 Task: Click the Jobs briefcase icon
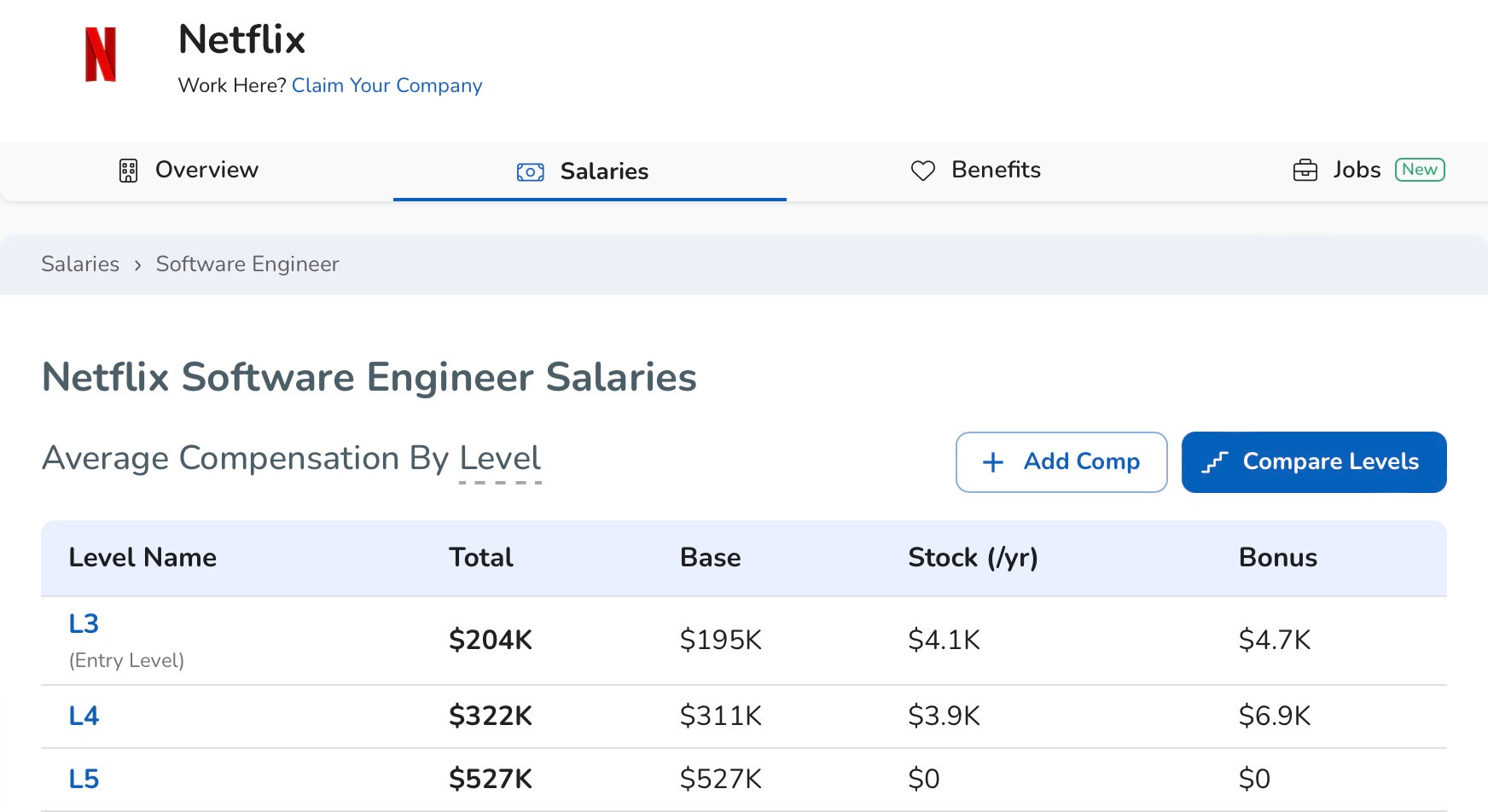click(x=1305, y=171)
